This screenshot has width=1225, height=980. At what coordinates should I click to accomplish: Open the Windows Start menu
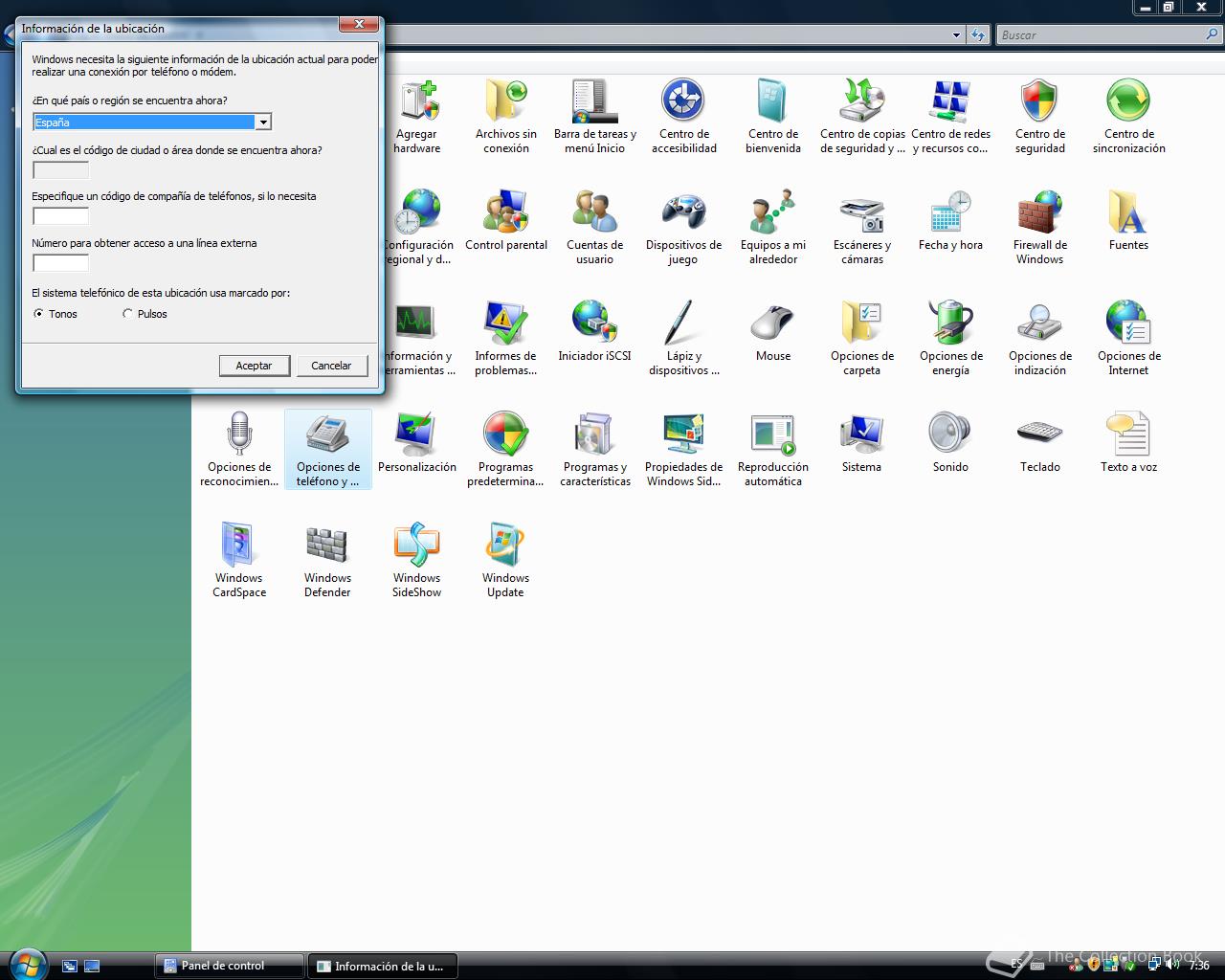coord(26,964)
